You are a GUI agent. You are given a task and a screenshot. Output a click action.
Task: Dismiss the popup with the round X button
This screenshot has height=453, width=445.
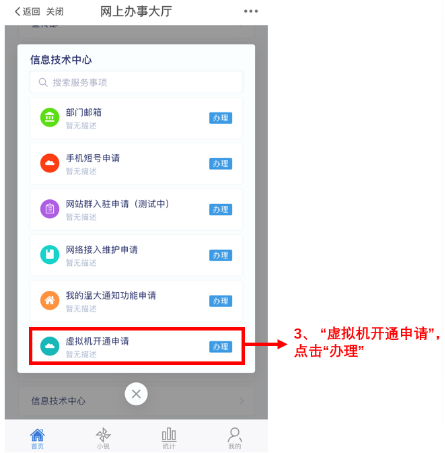[136, 394]
